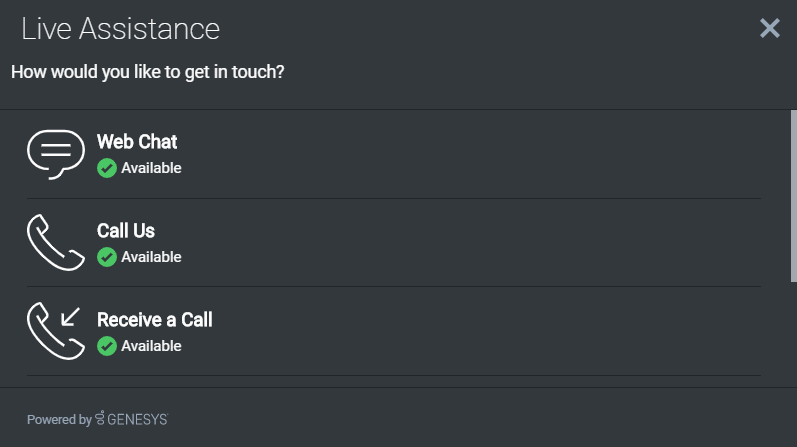This screenshot has width=797, height=447.
Task: Click the Call Us phone handset icon
Action: tap(56, 242)
